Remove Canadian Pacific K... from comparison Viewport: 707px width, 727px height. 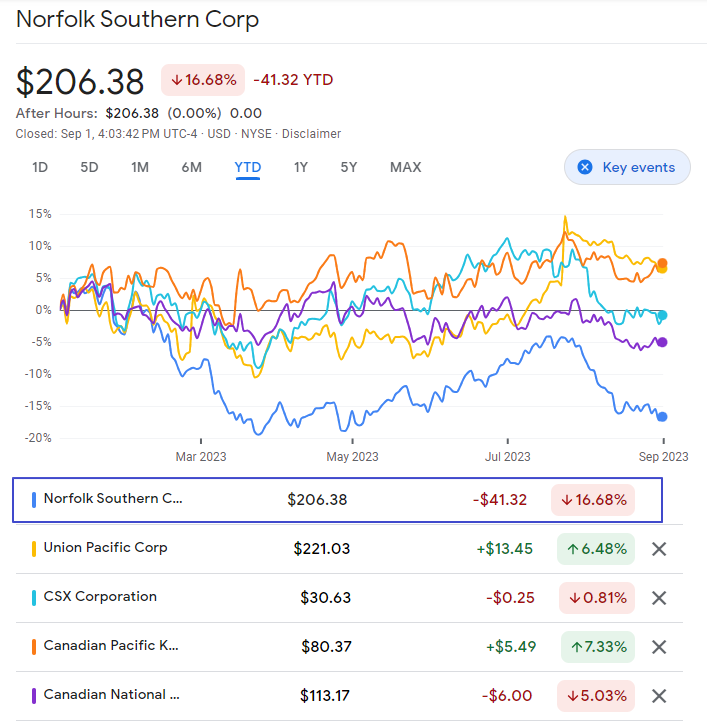click(x=659, y=647)
